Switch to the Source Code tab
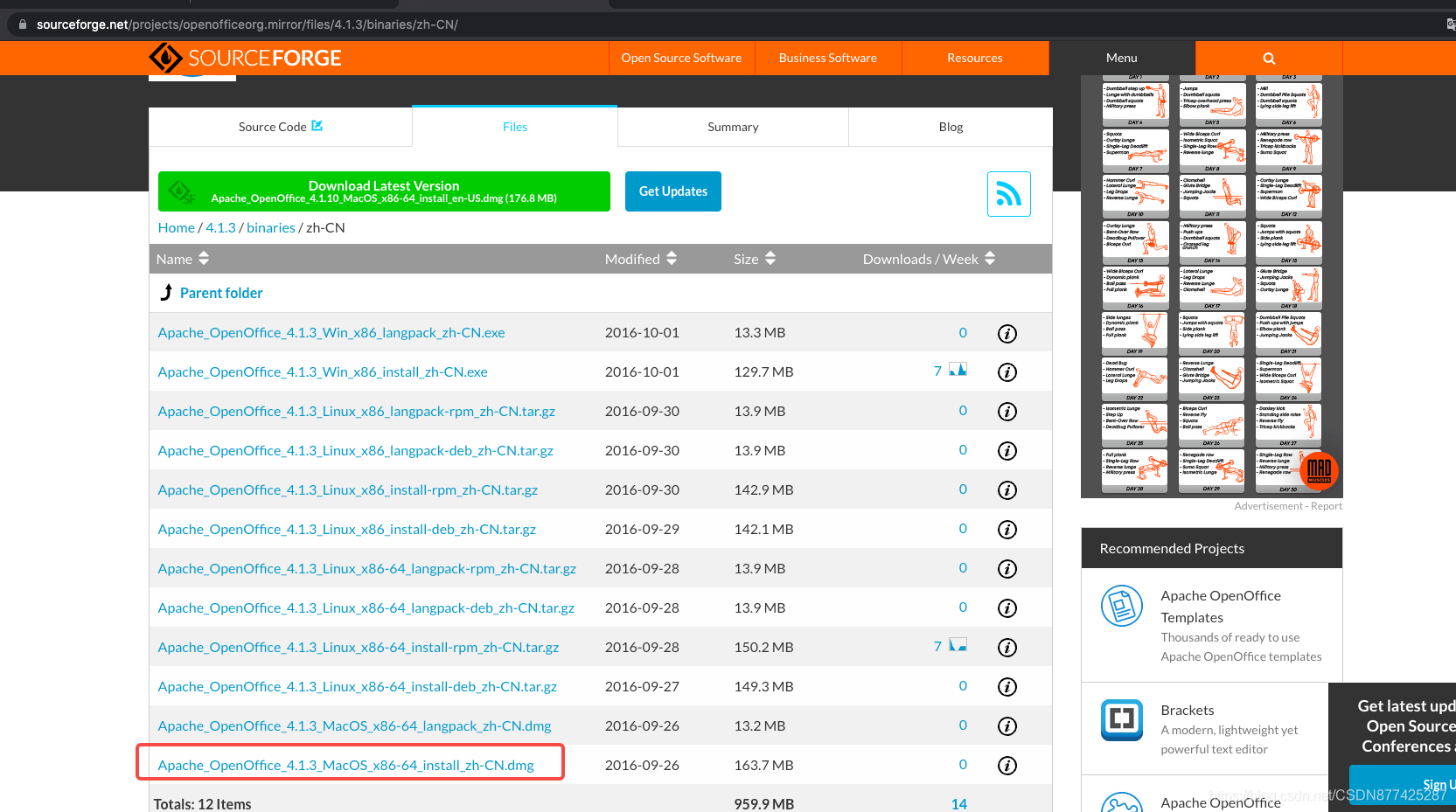The image size is (1456, 812). click(281, 127)
